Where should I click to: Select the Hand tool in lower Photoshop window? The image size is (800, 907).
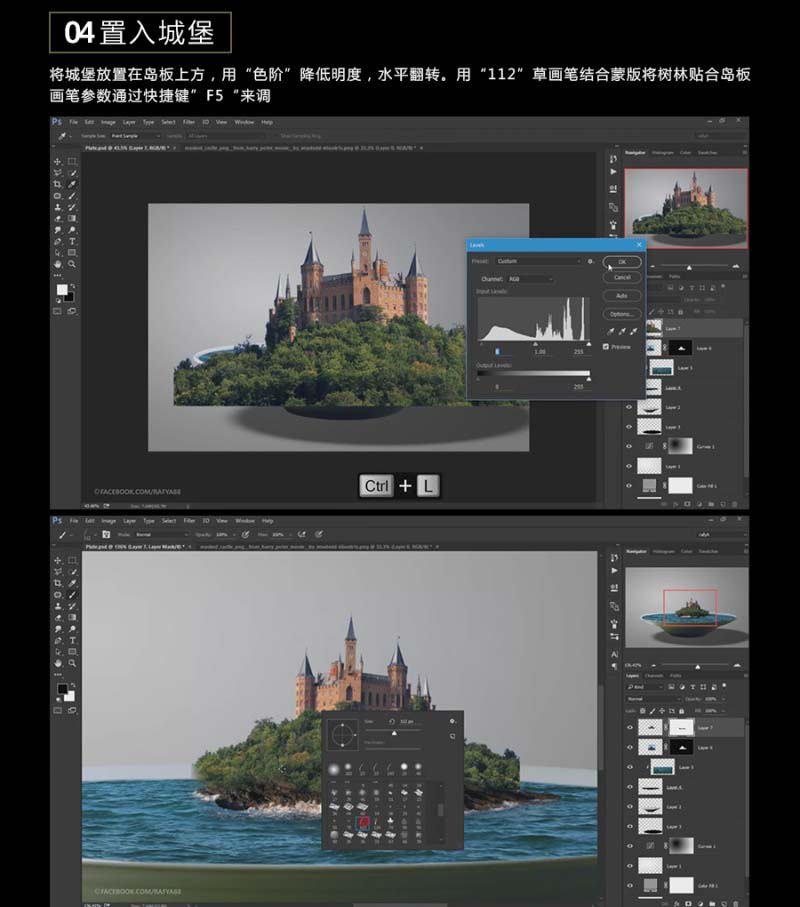pyautogui.click(x=57, y=663)
